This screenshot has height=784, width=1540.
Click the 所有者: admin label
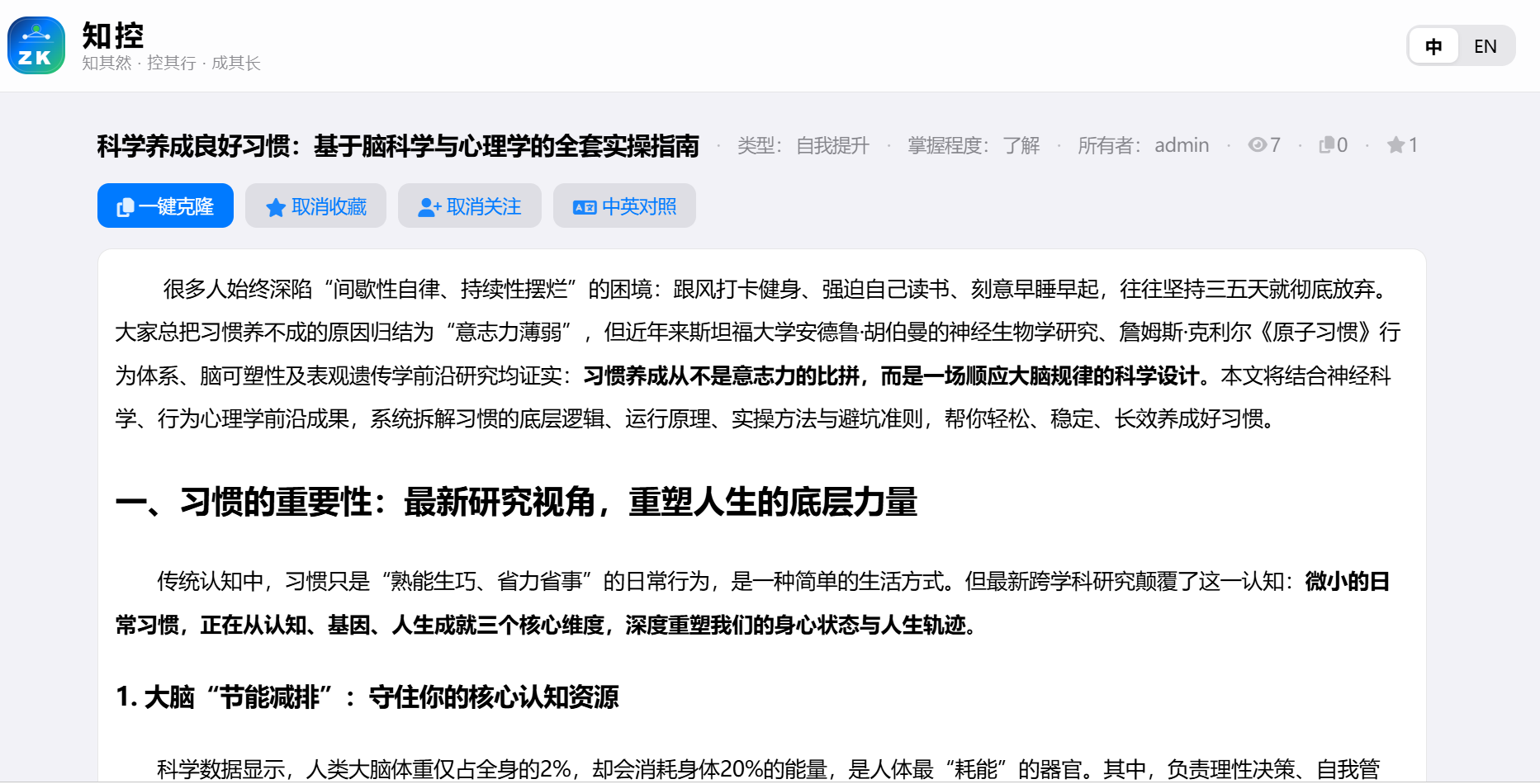(x=1143, y=145)
